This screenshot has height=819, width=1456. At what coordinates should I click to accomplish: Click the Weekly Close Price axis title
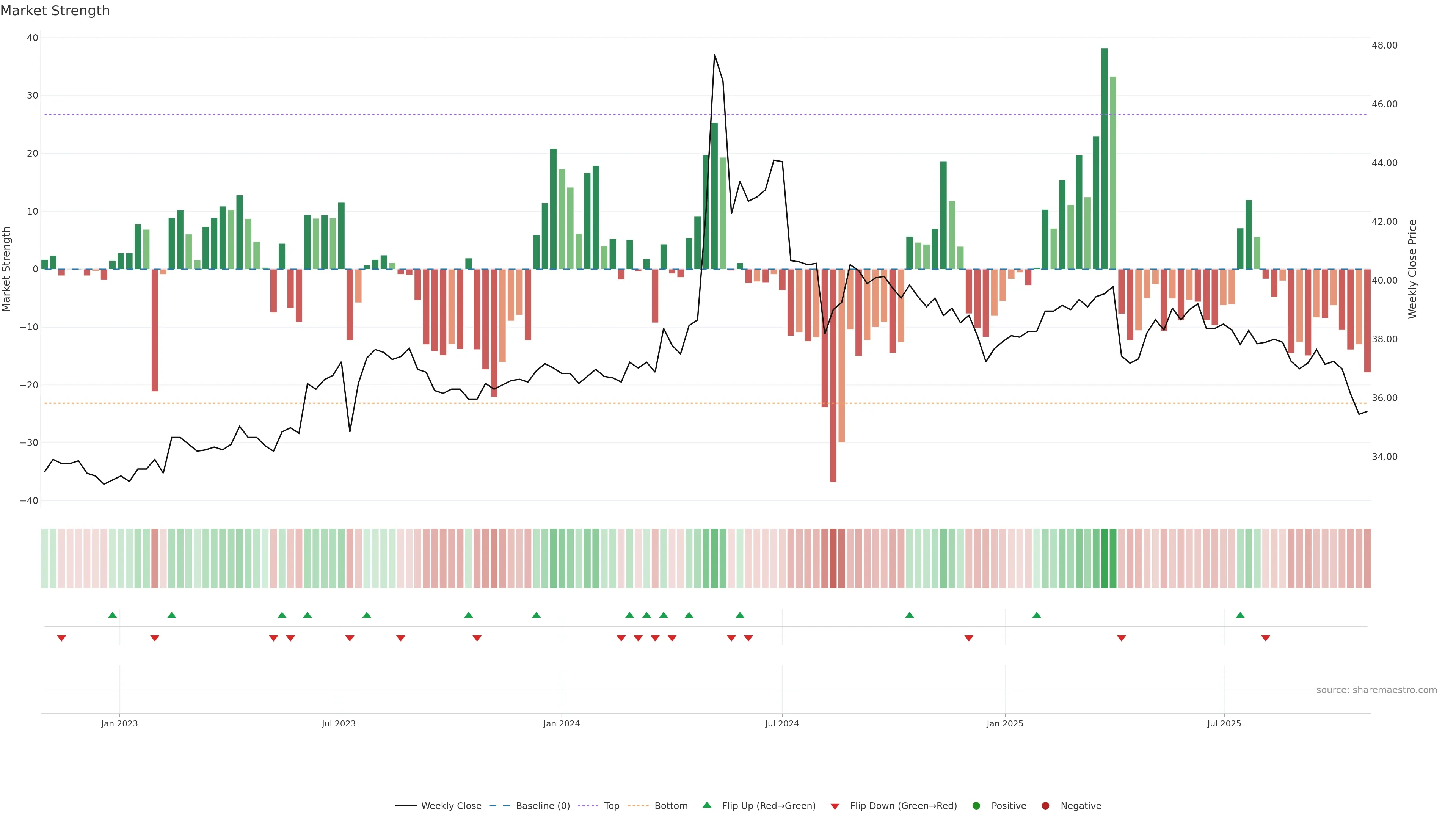point(1412,269)
